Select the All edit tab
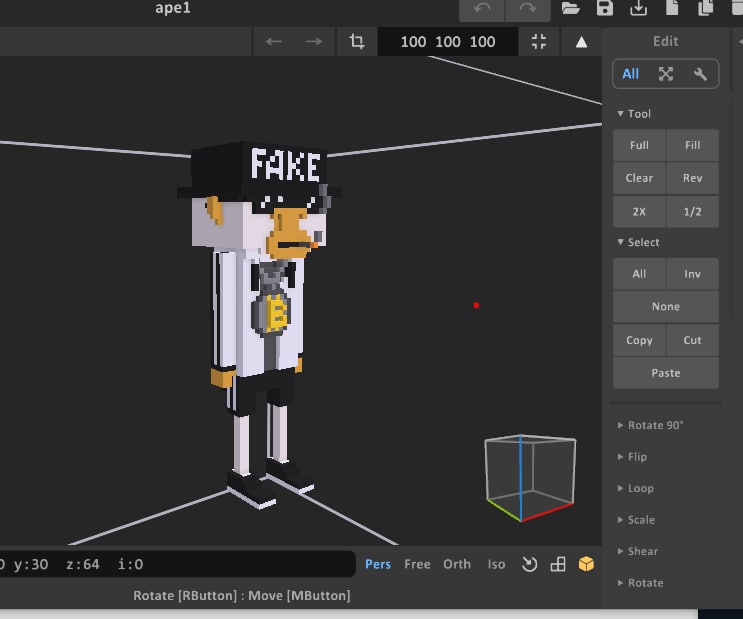 point(630,74)
